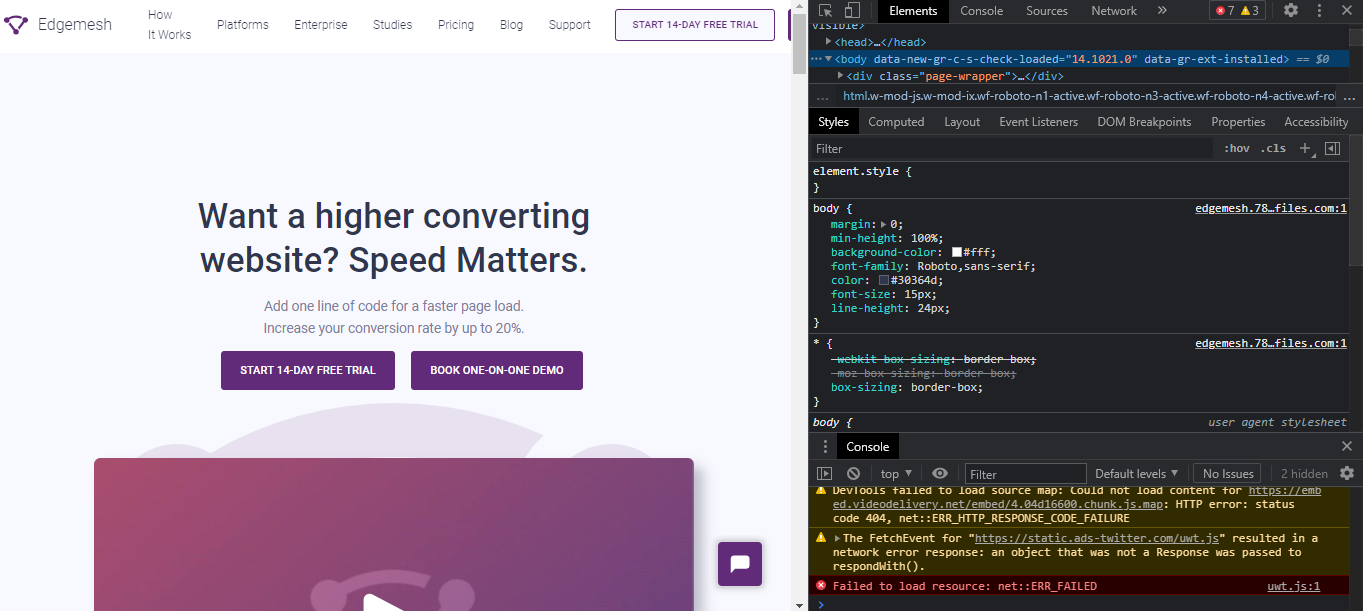Activate the inspect element picker icon
1363x611 pixels.
tap(825, 11)
